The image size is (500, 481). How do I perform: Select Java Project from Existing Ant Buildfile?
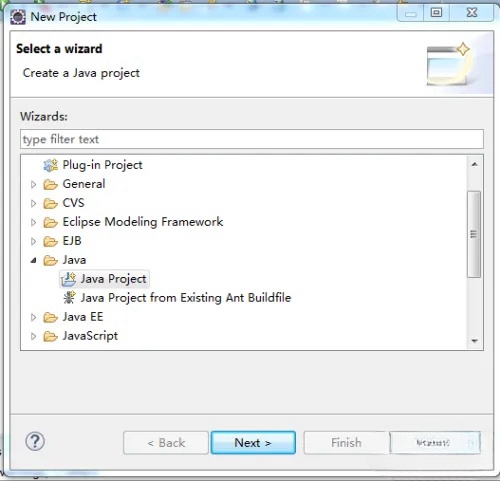point(186,298)
